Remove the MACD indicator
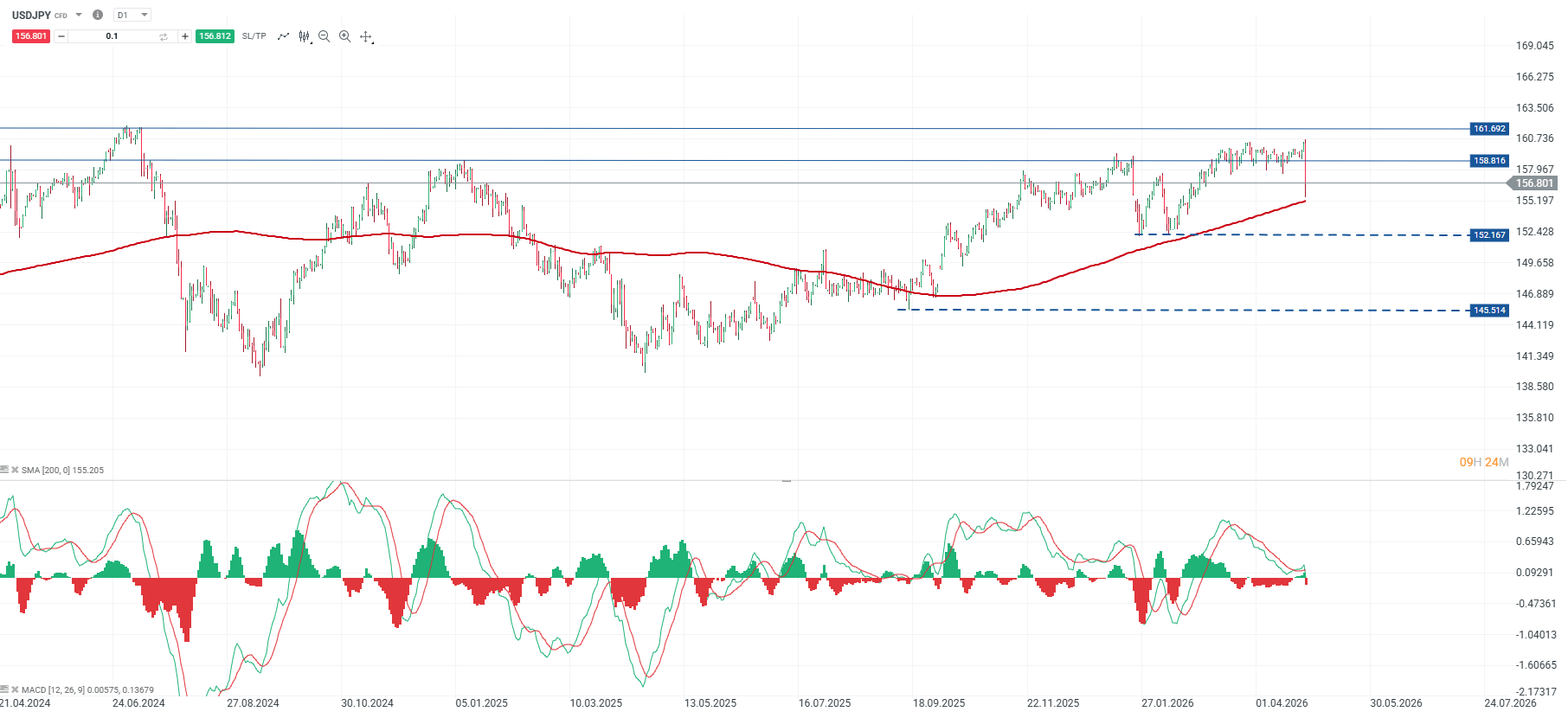 click(x=15, y=690)
